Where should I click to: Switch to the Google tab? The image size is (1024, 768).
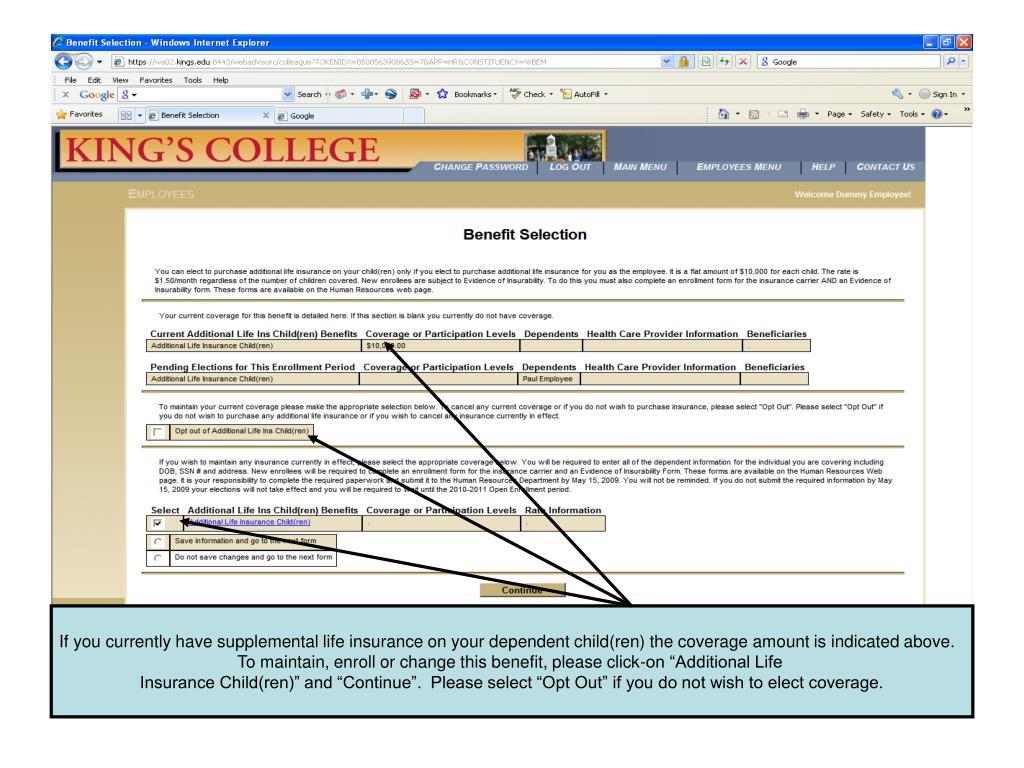pyautogui.click(x=338, y=116)
